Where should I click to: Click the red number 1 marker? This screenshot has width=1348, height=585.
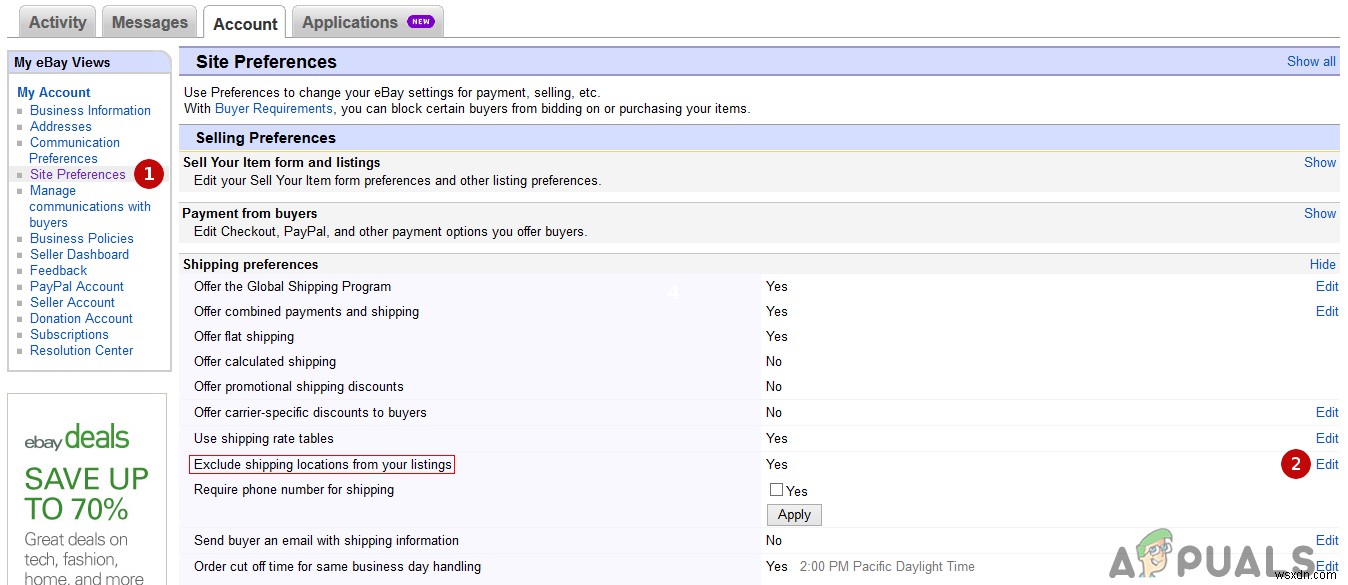pos(149,174)
